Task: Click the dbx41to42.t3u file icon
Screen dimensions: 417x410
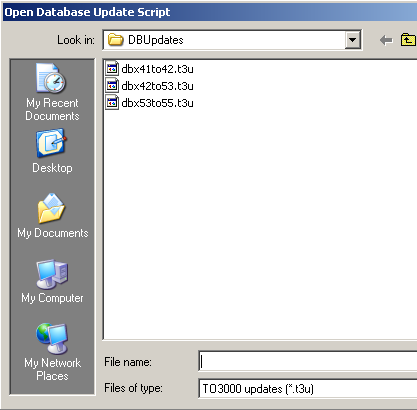Action: tap(112, 68)
